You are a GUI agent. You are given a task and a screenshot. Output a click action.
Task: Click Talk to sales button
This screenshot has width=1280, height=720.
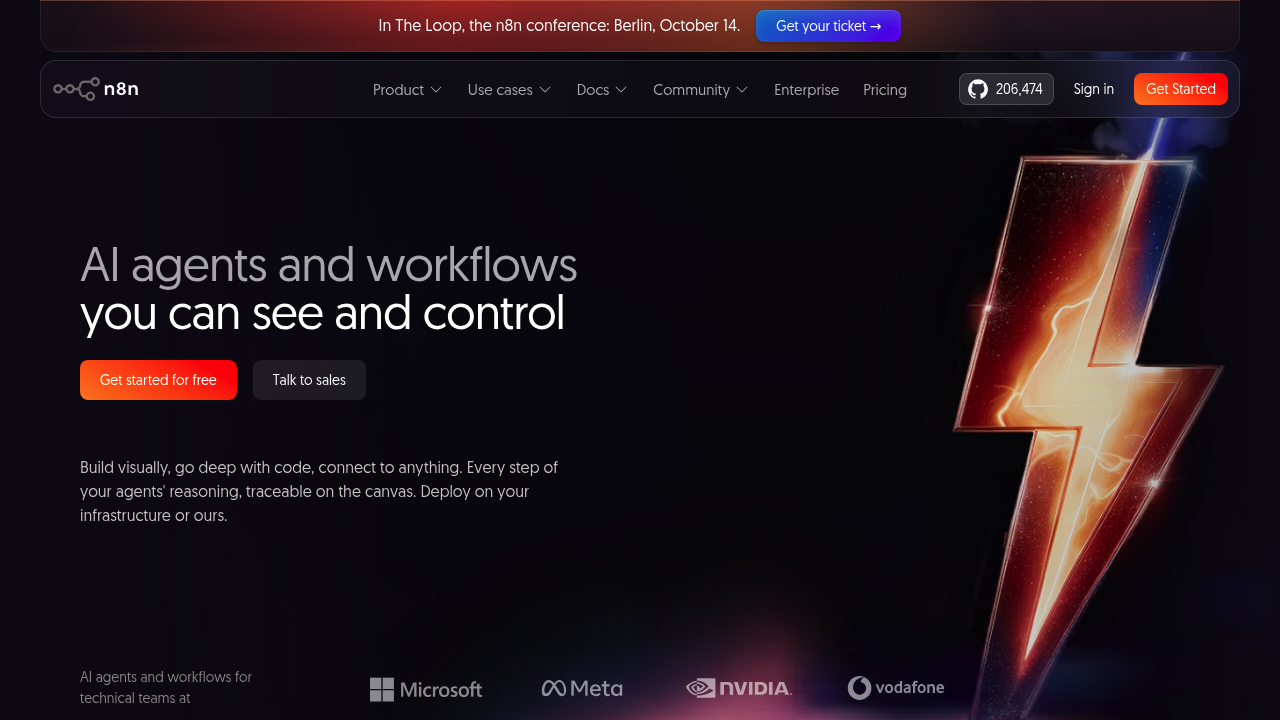pos(309,380)
